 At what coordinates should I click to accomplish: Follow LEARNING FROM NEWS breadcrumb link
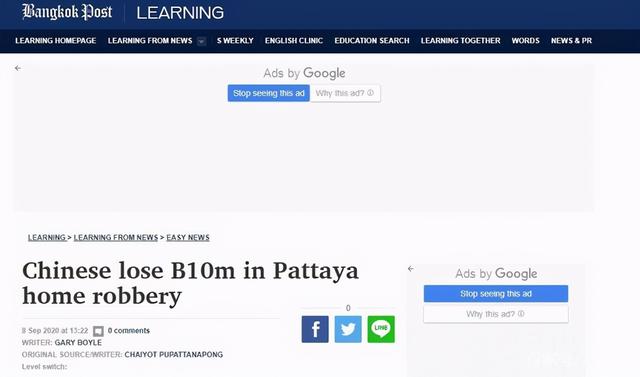(116, 237)
